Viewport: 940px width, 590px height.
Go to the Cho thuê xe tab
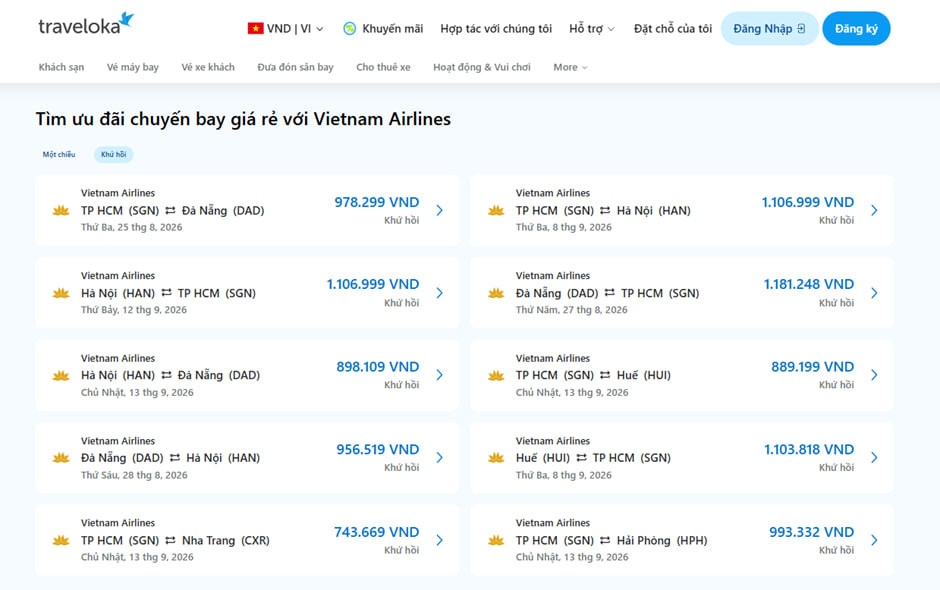point(383,67)
